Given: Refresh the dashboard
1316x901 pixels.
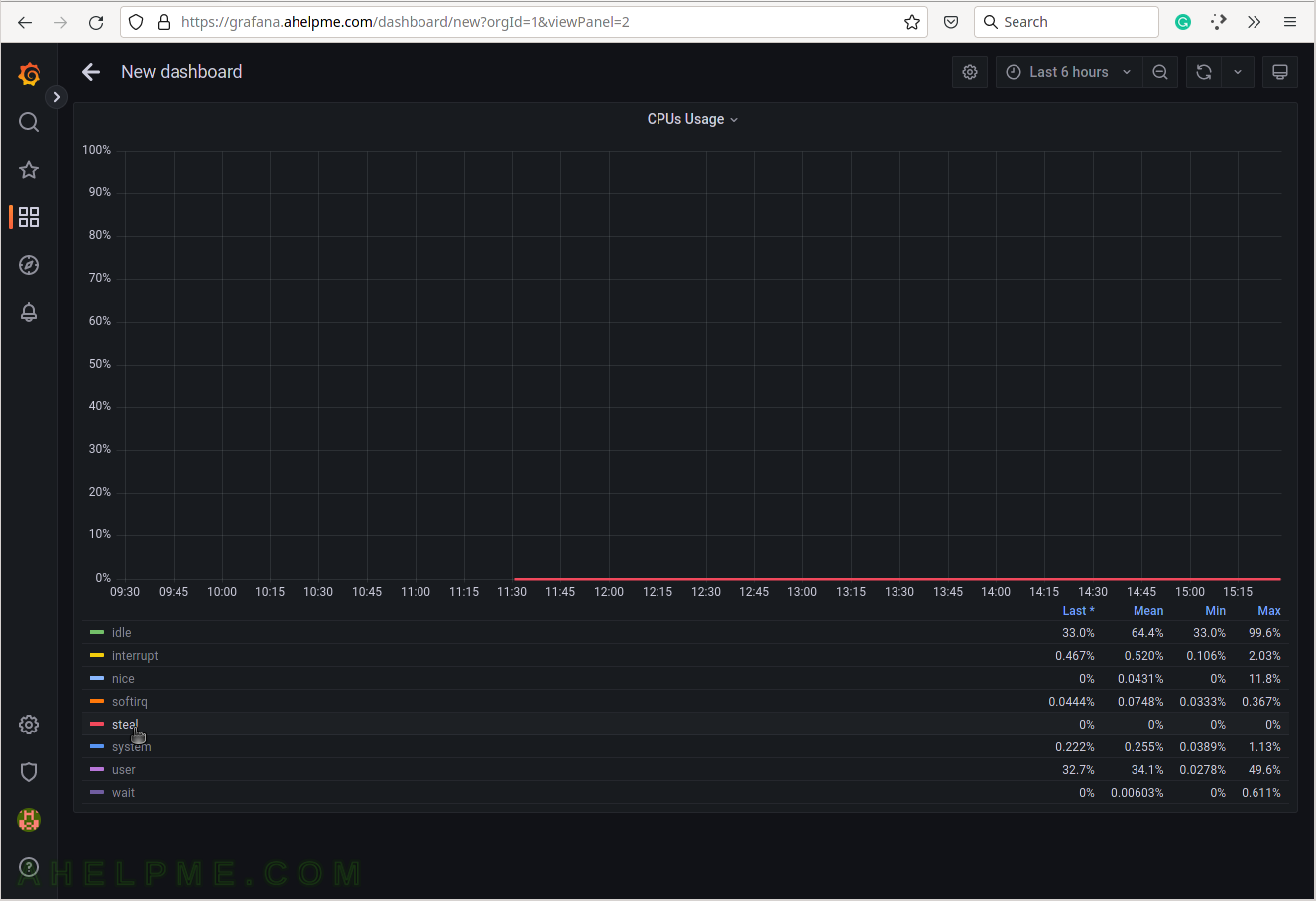Looking at the screenshot, I should point(1204,72).
